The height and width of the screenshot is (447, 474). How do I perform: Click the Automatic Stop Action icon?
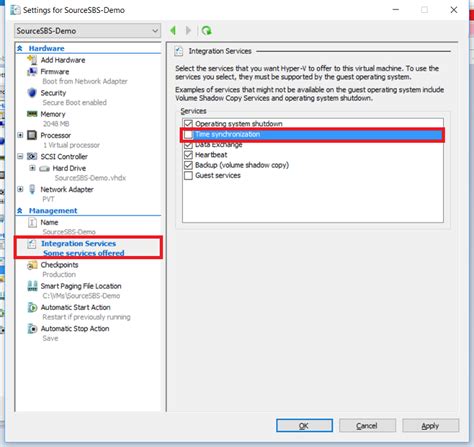click(x=32, y=329)
